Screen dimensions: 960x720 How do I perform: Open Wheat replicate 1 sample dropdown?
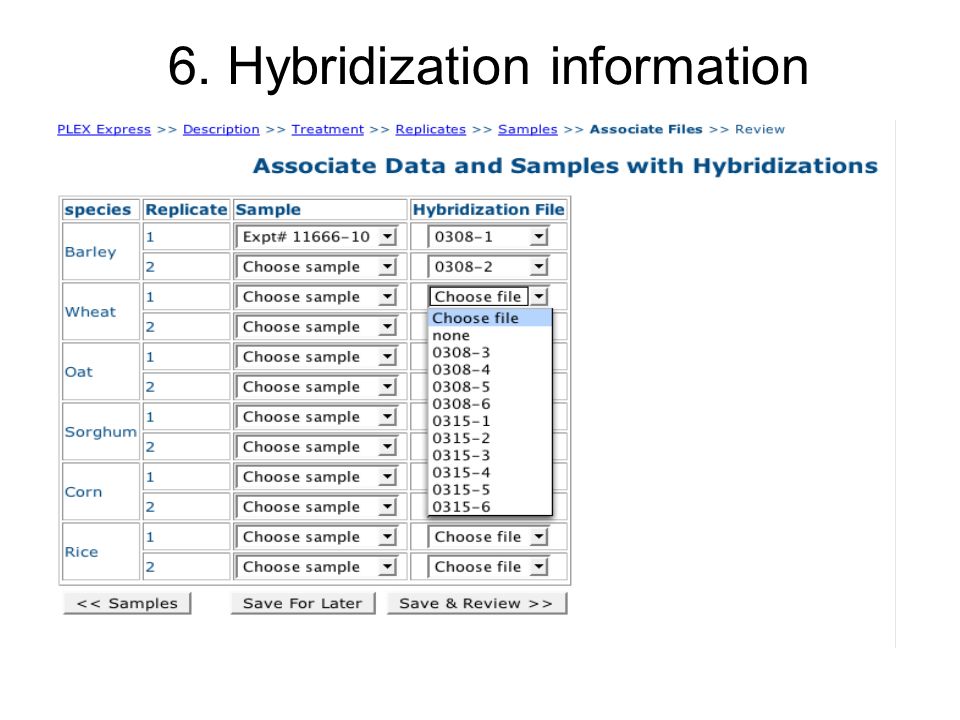(x=317, y=297)
